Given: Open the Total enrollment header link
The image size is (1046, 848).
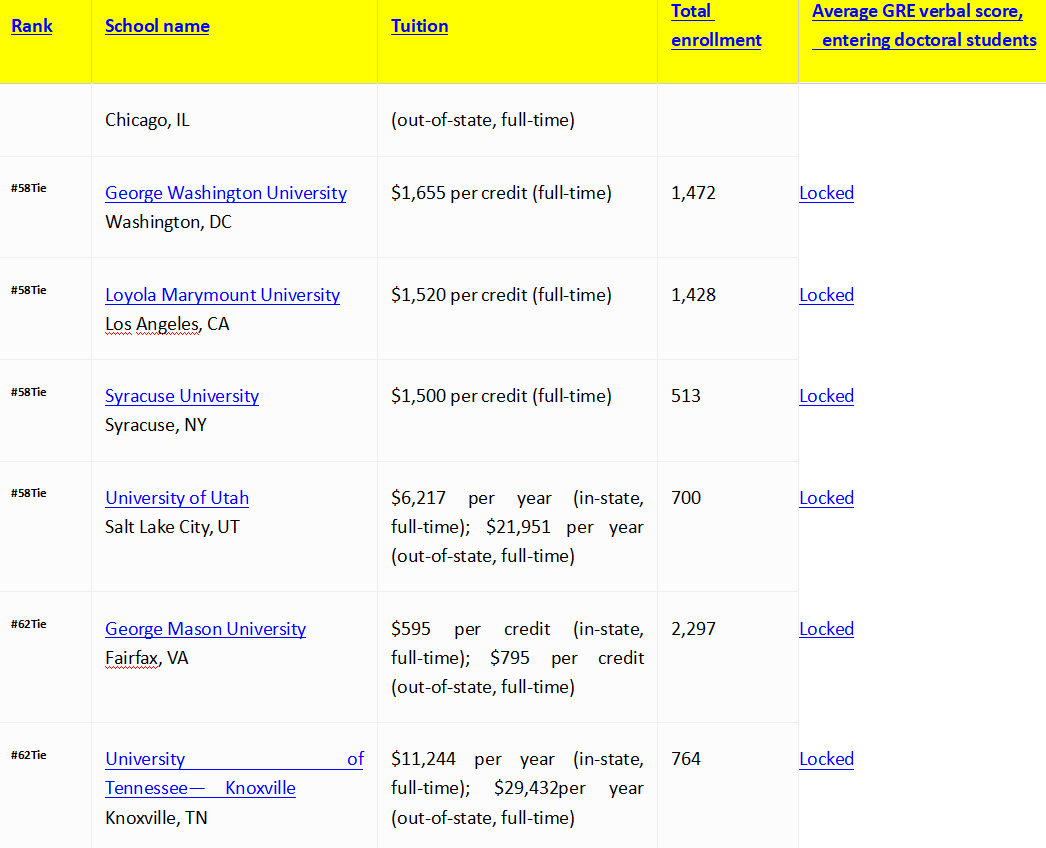Looking at the screenshot, I should (x=716, y=25).
